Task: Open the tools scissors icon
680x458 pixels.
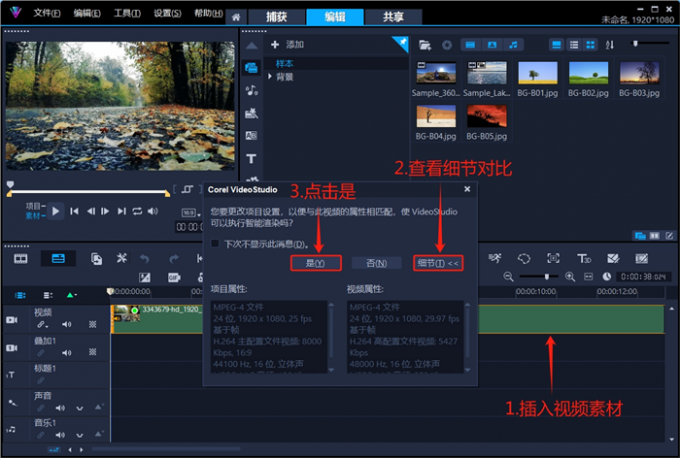Action: tap(121, 258)
